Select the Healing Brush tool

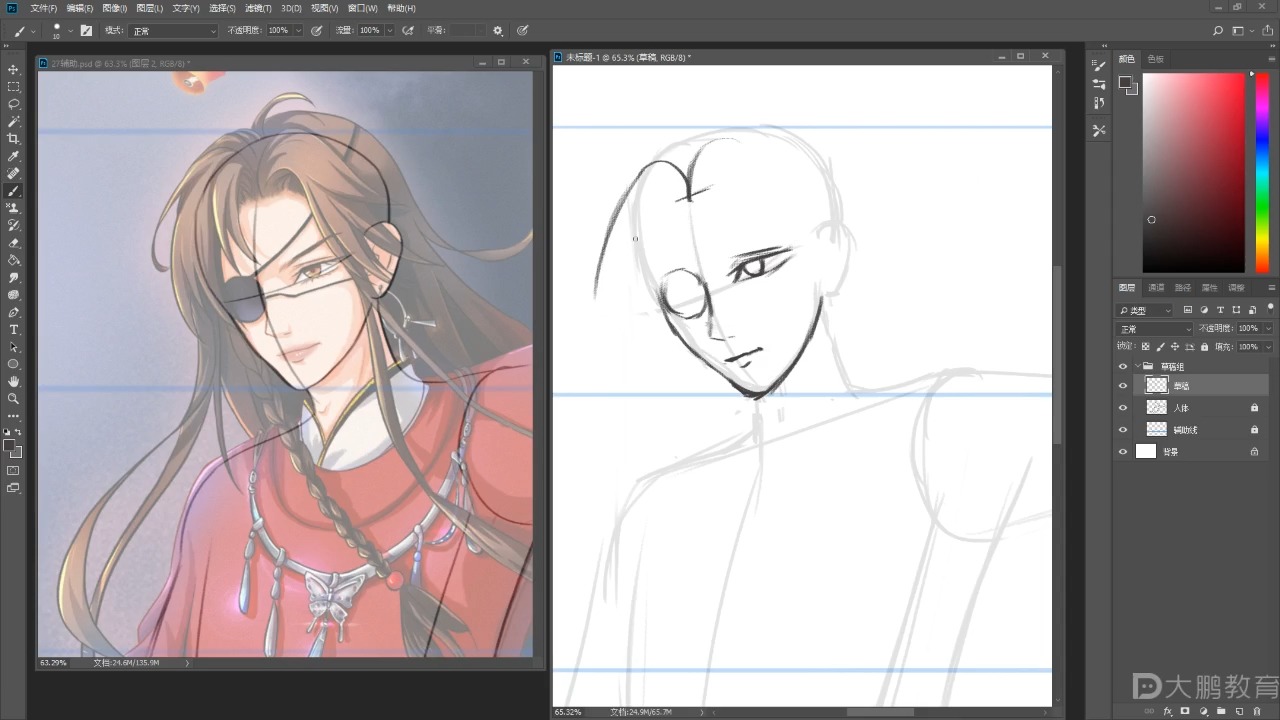[x=13, y=173]
